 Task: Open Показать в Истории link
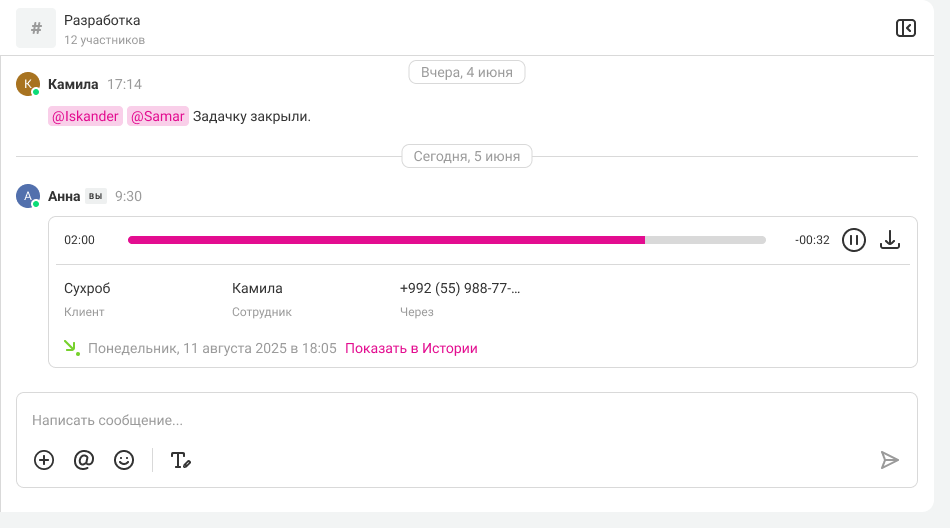click(411, 349)
